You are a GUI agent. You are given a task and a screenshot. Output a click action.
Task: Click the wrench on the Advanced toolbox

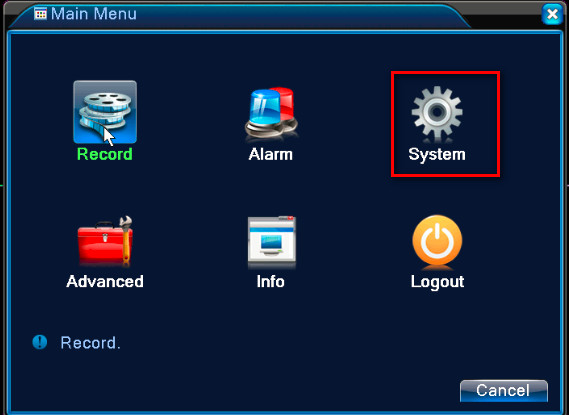pyautogui.click(x=126, y=239)
